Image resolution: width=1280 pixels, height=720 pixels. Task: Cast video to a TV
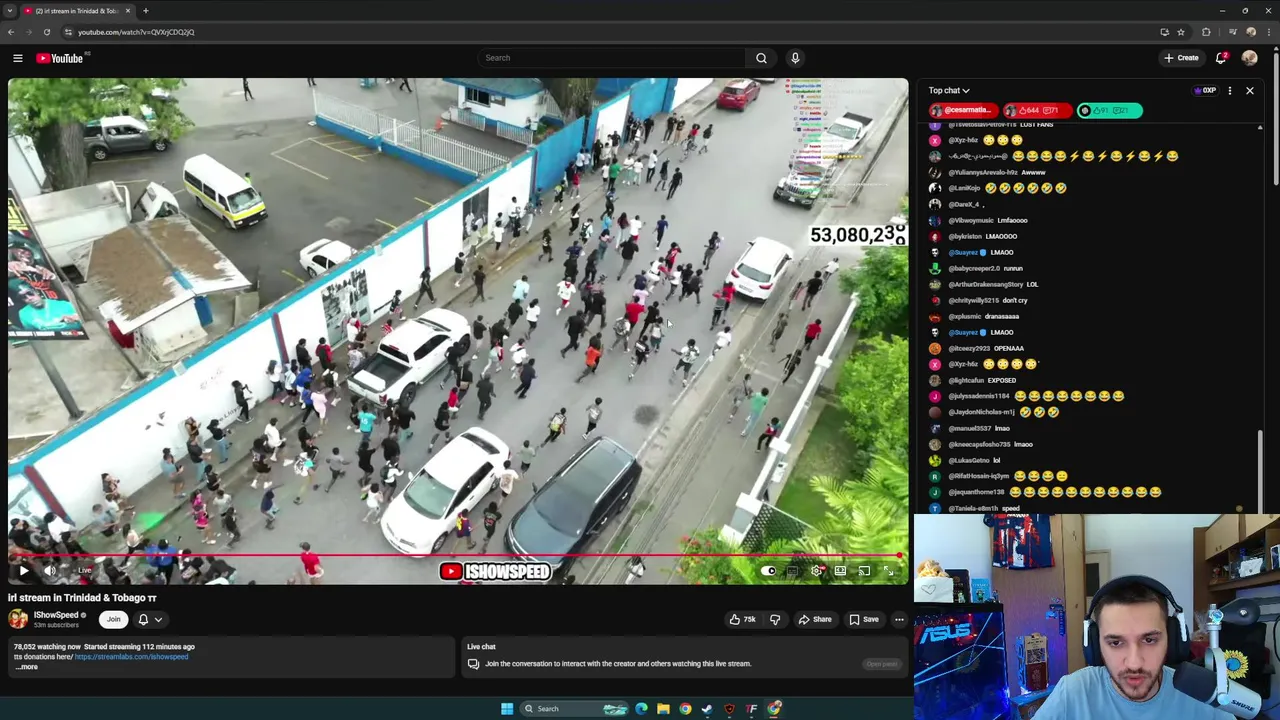[863, 571]
